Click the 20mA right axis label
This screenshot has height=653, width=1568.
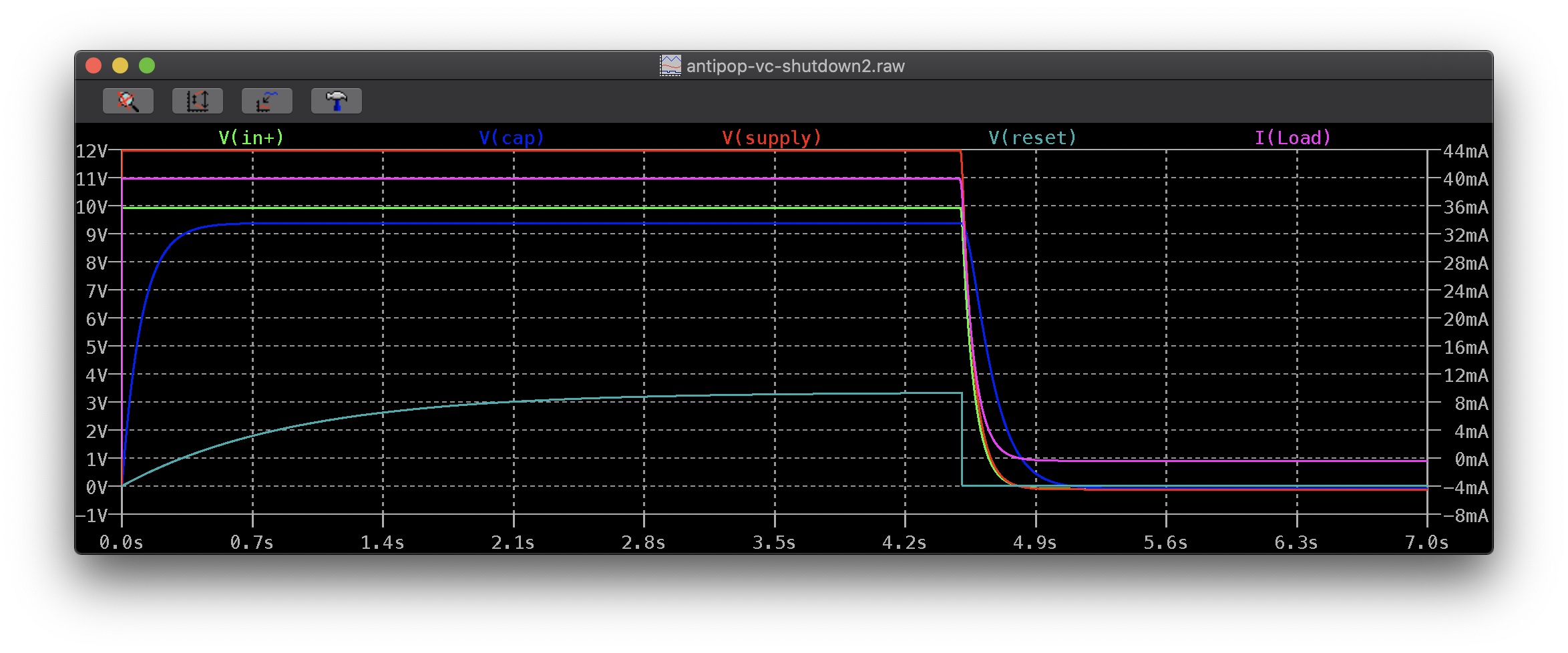pos(1466,319)
